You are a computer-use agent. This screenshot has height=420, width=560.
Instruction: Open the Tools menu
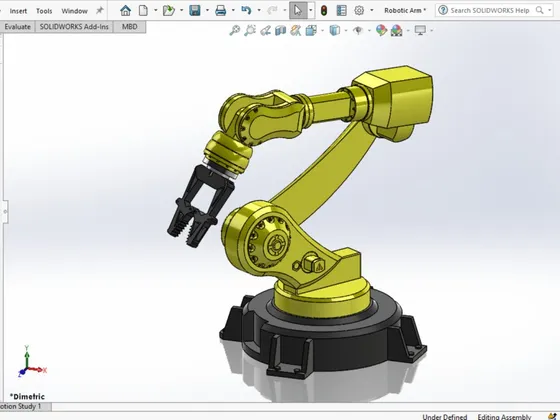pyautogui.click(x=44, y=11)
